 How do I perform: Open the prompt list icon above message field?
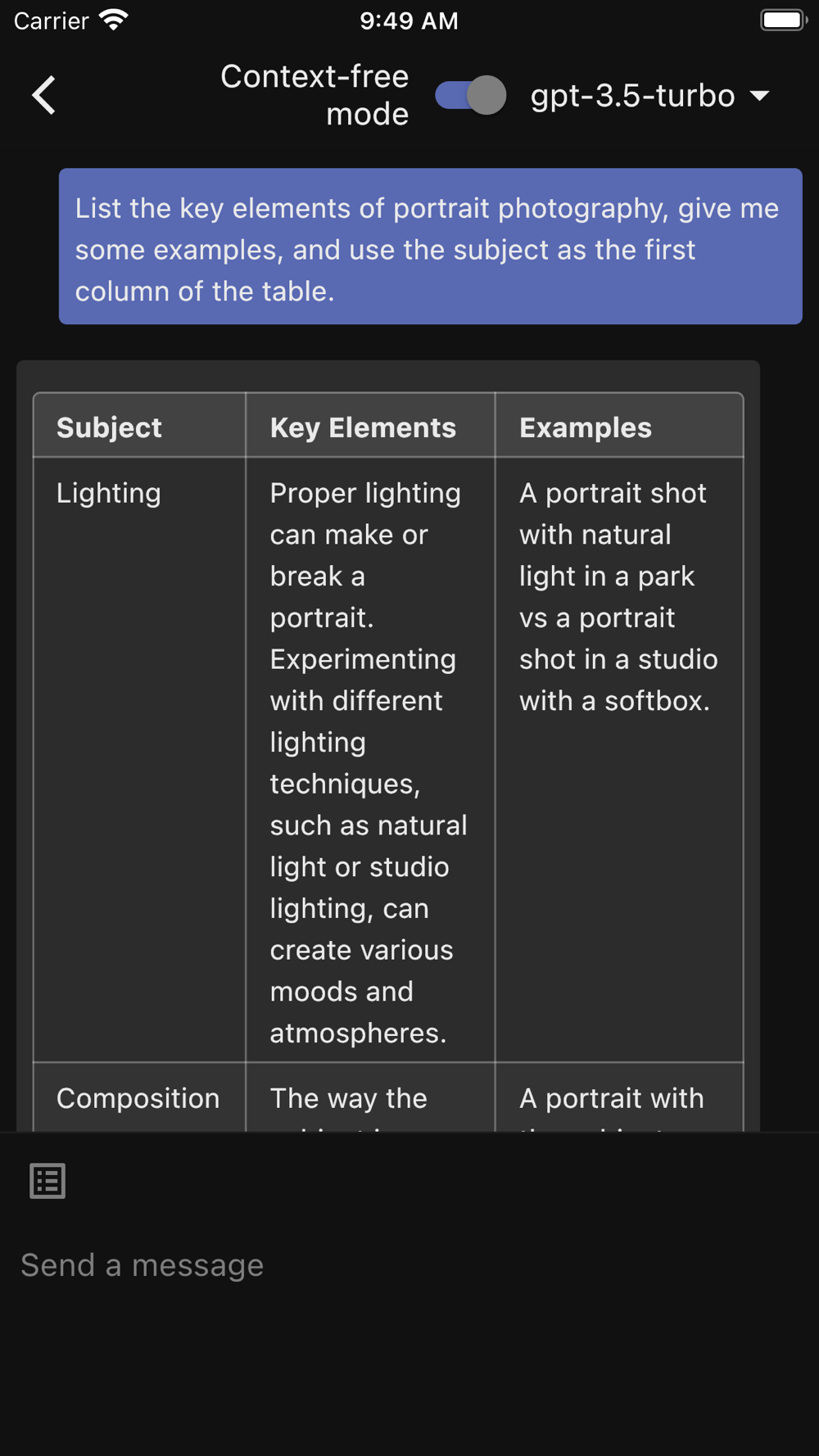48,1181
